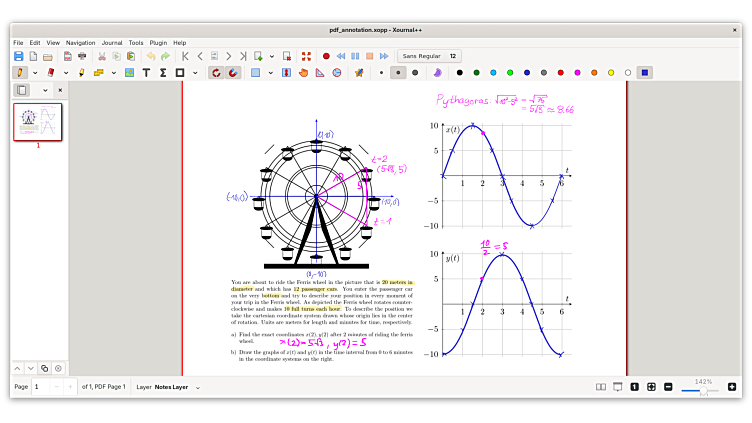Start audio recording with red circle
Image resolution: width=752 pixels, height=423 pixels.
(x=325, y=56)
